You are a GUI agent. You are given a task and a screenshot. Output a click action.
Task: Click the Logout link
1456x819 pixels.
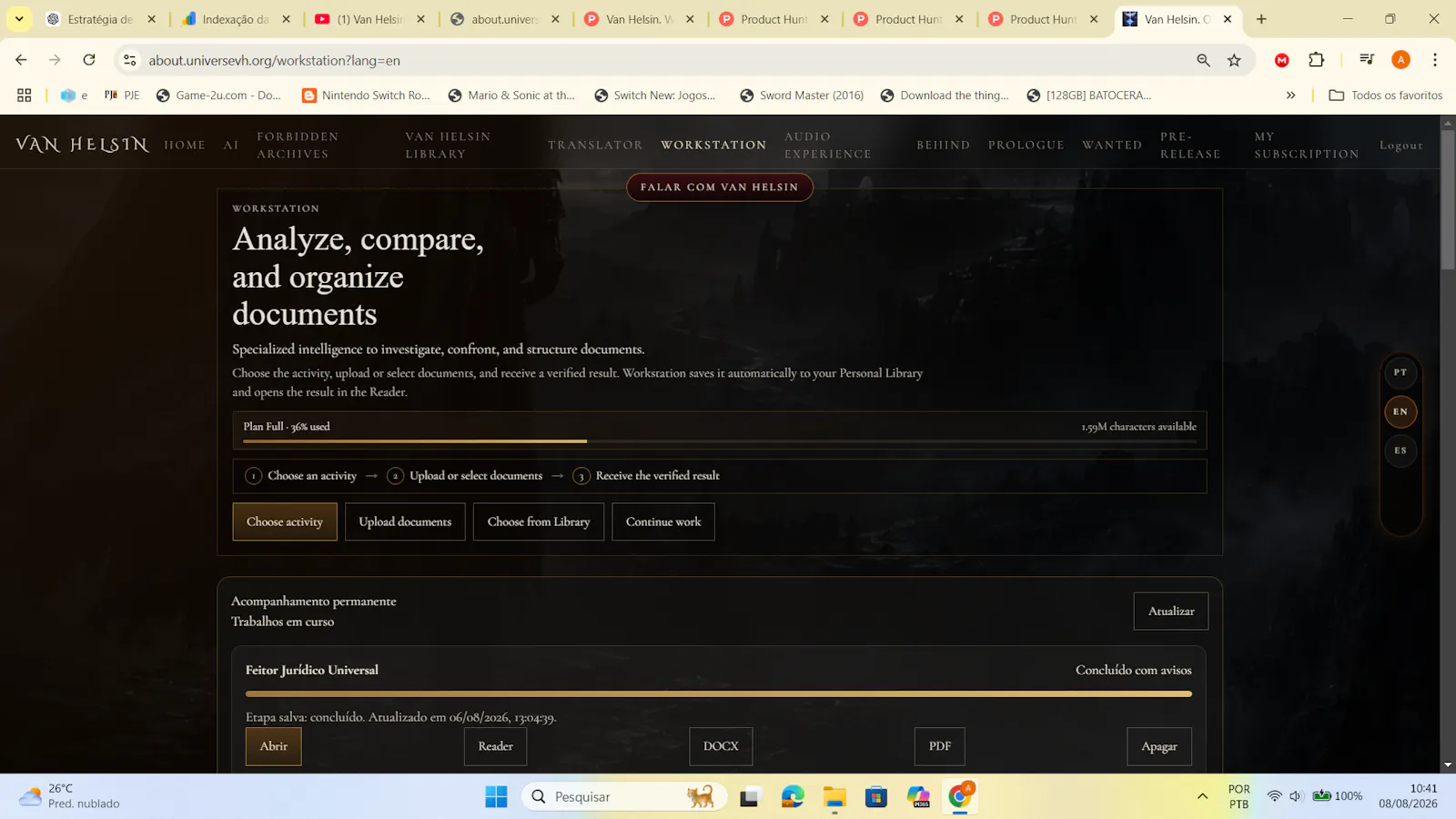(1400, 145)
